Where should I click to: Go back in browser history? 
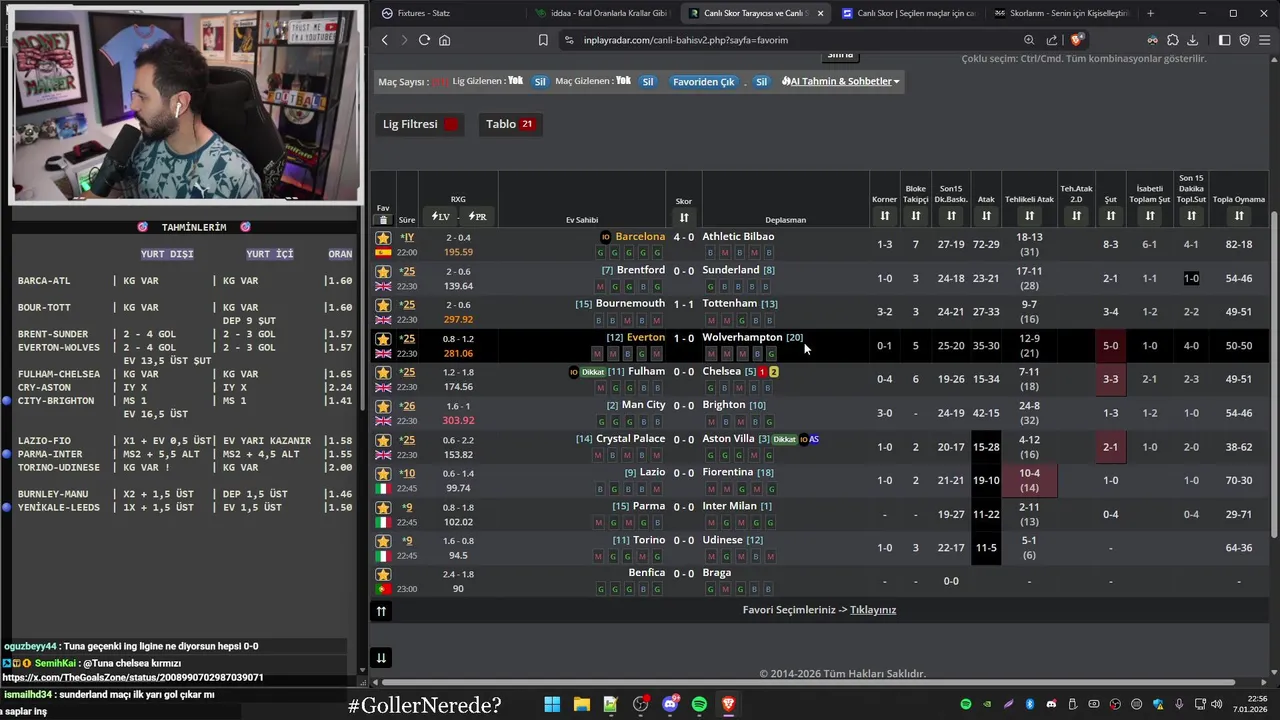coord(385,40)
